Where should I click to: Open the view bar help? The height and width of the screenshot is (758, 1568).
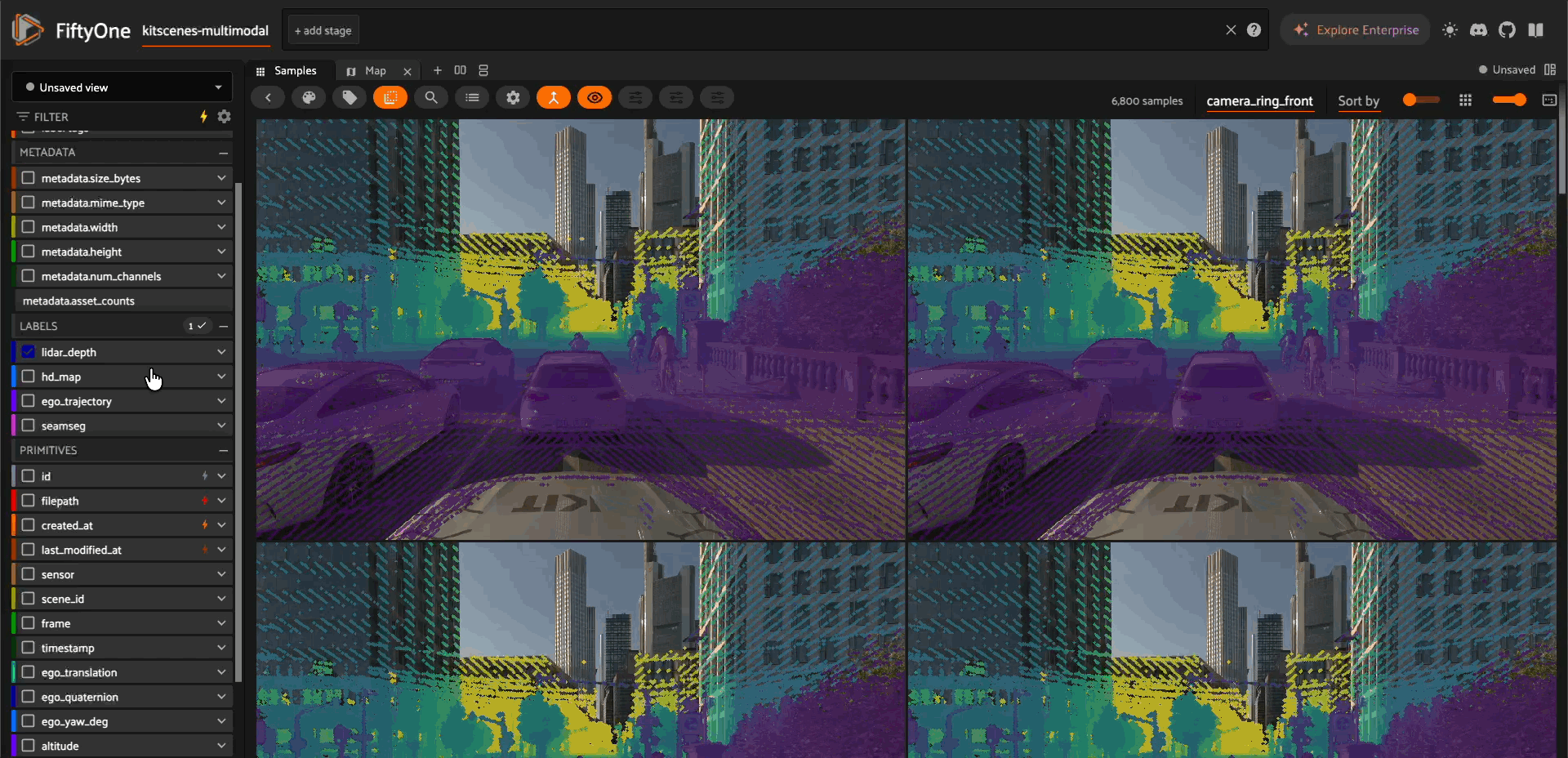(x=1254, y=30)
